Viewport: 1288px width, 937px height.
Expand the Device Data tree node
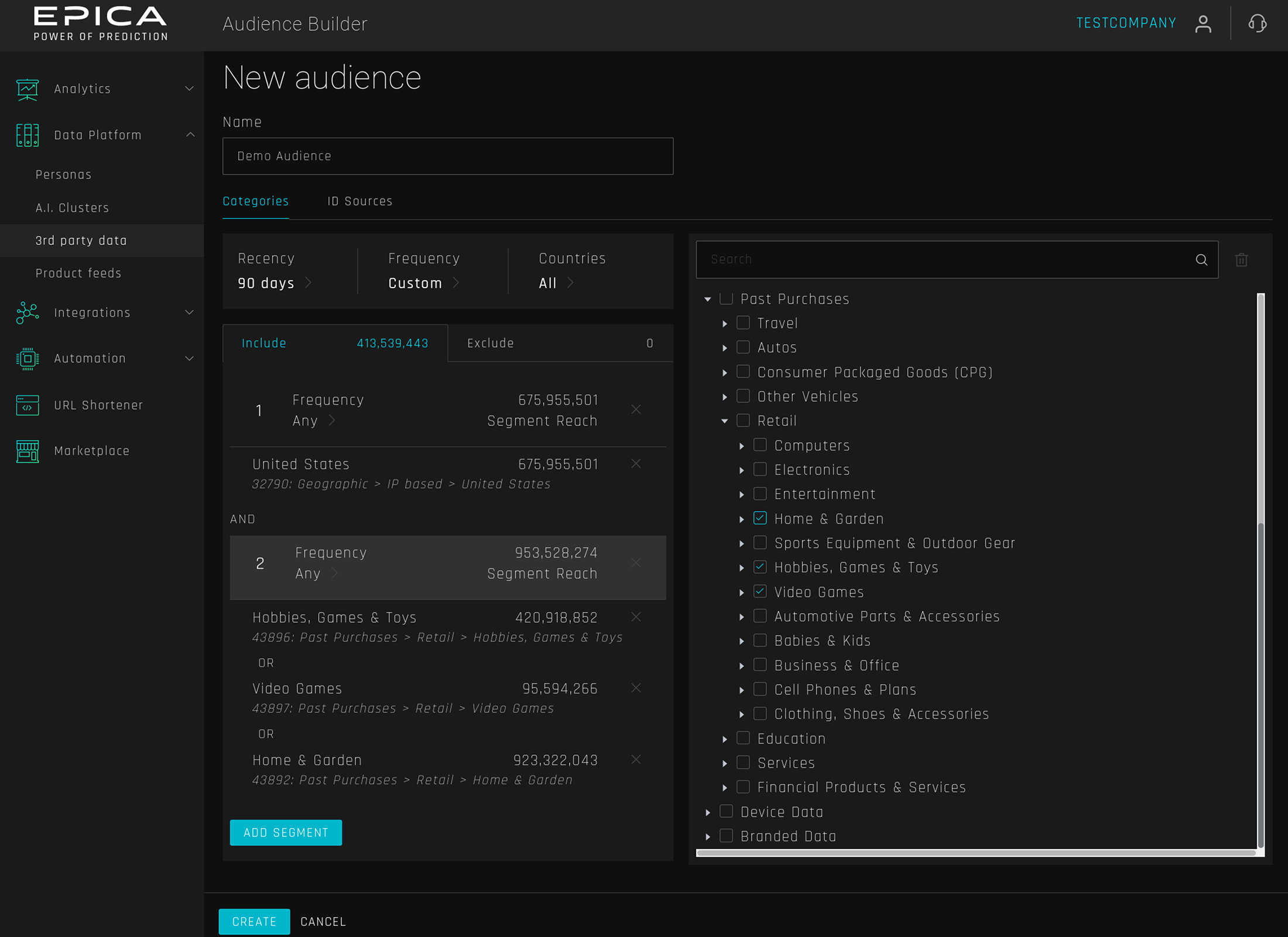coord(708,812)
